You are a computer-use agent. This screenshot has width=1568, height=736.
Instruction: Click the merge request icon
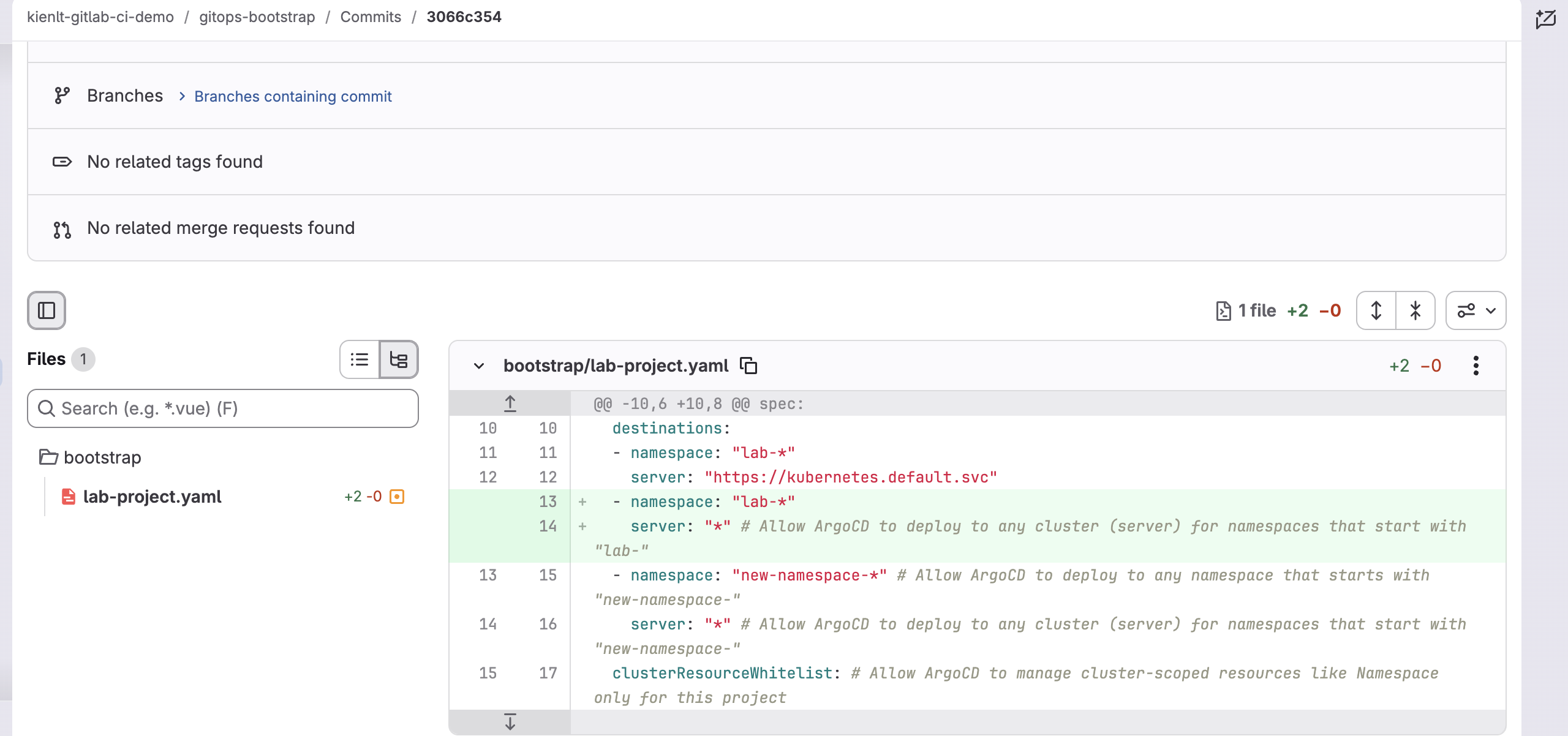click(x=62, y=230)
